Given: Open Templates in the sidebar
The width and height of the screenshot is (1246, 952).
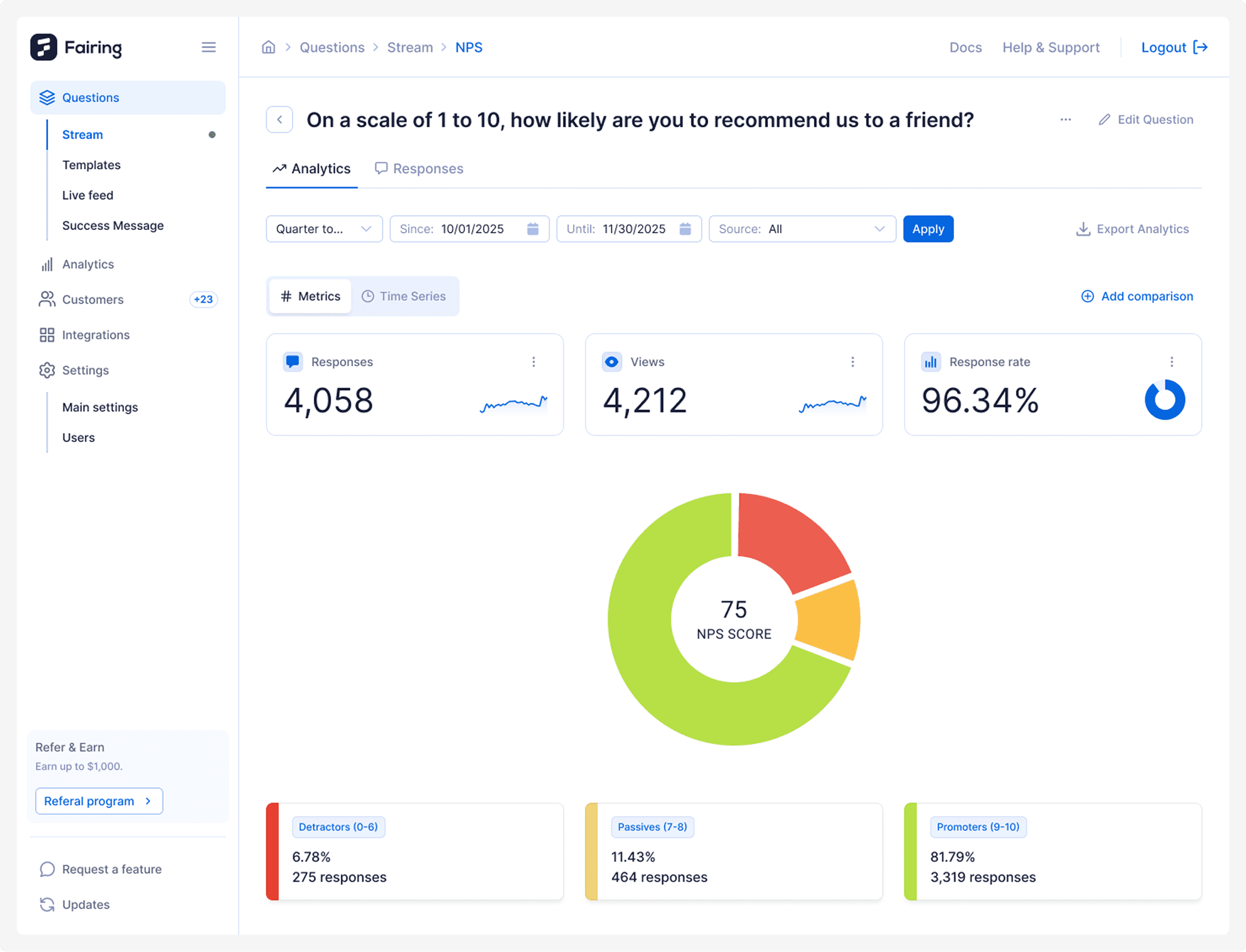Looking at the screenshot, I should 91,165.
